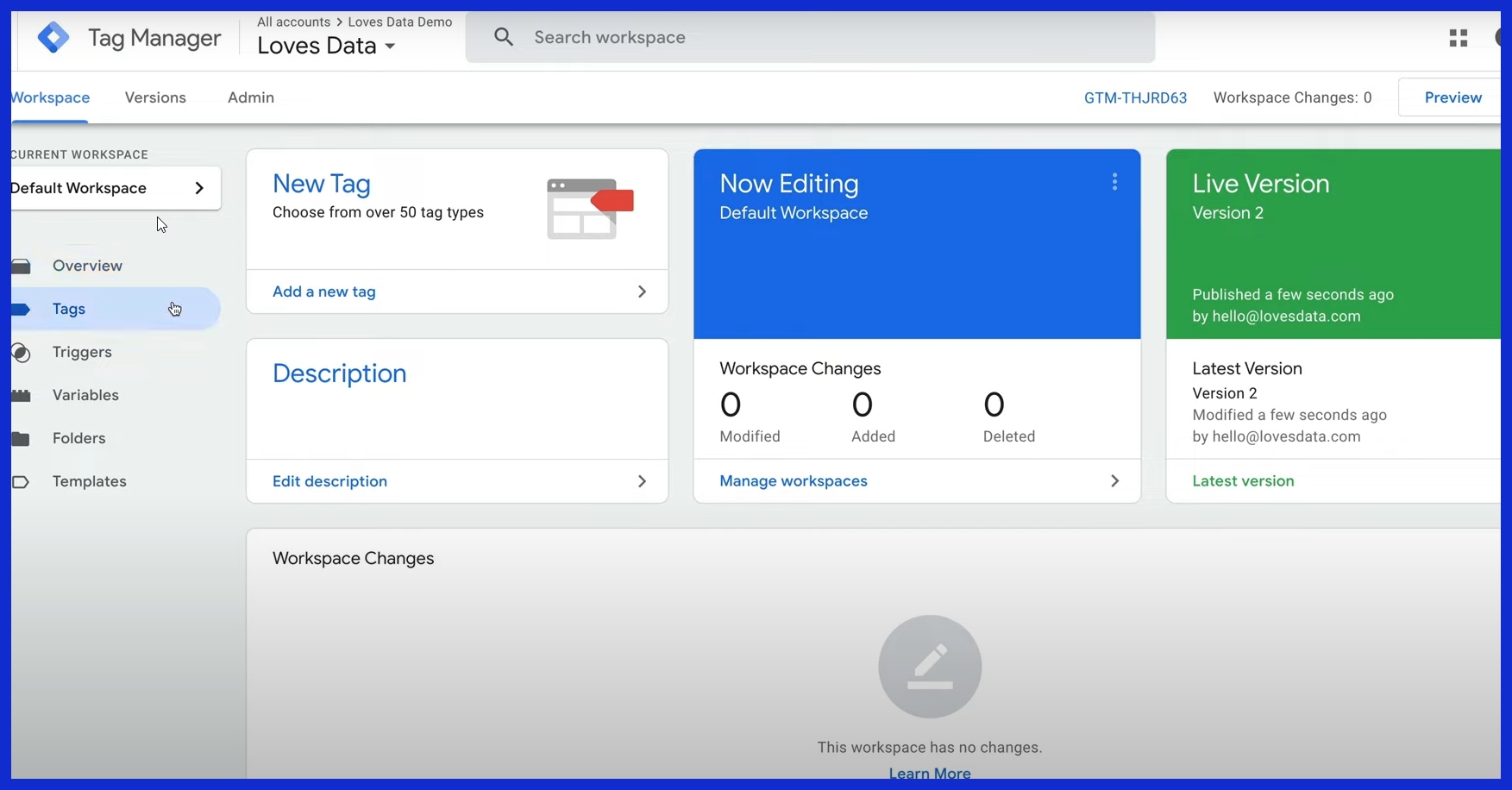Click the GTM-THJRD63 container ID
This screenshot has width=1512, height=790.
tap(1135, 97)
